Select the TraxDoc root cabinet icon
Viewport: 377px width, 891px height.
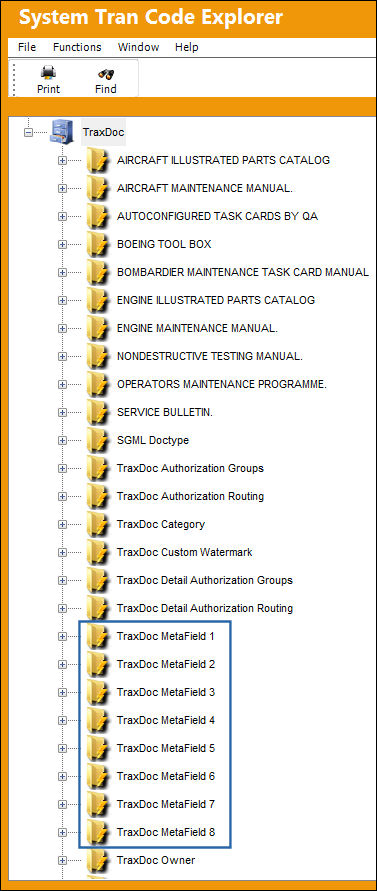61,132
